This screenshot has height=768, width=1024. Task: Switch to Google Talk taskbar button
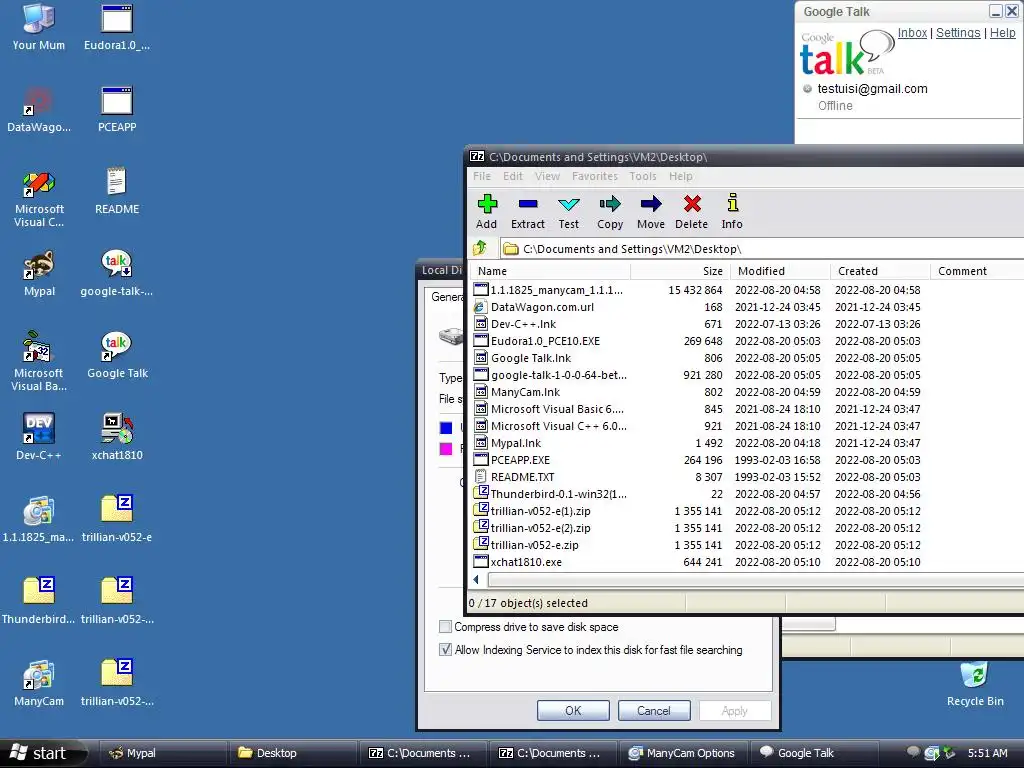coord(812,753)
